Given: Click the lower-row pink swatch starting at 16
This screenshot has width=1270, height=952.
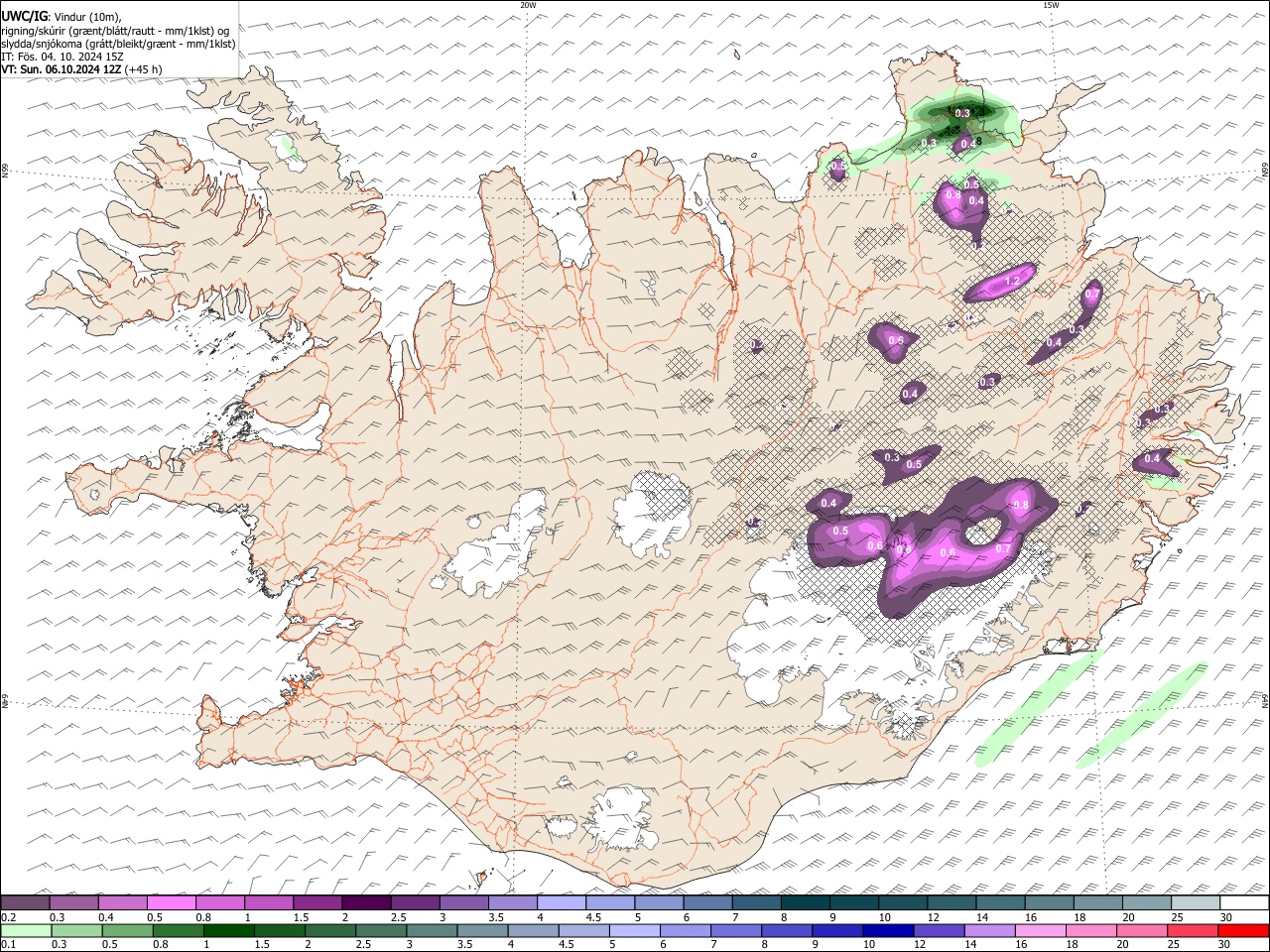Looking at the screenshot, I should point(1041,930).
